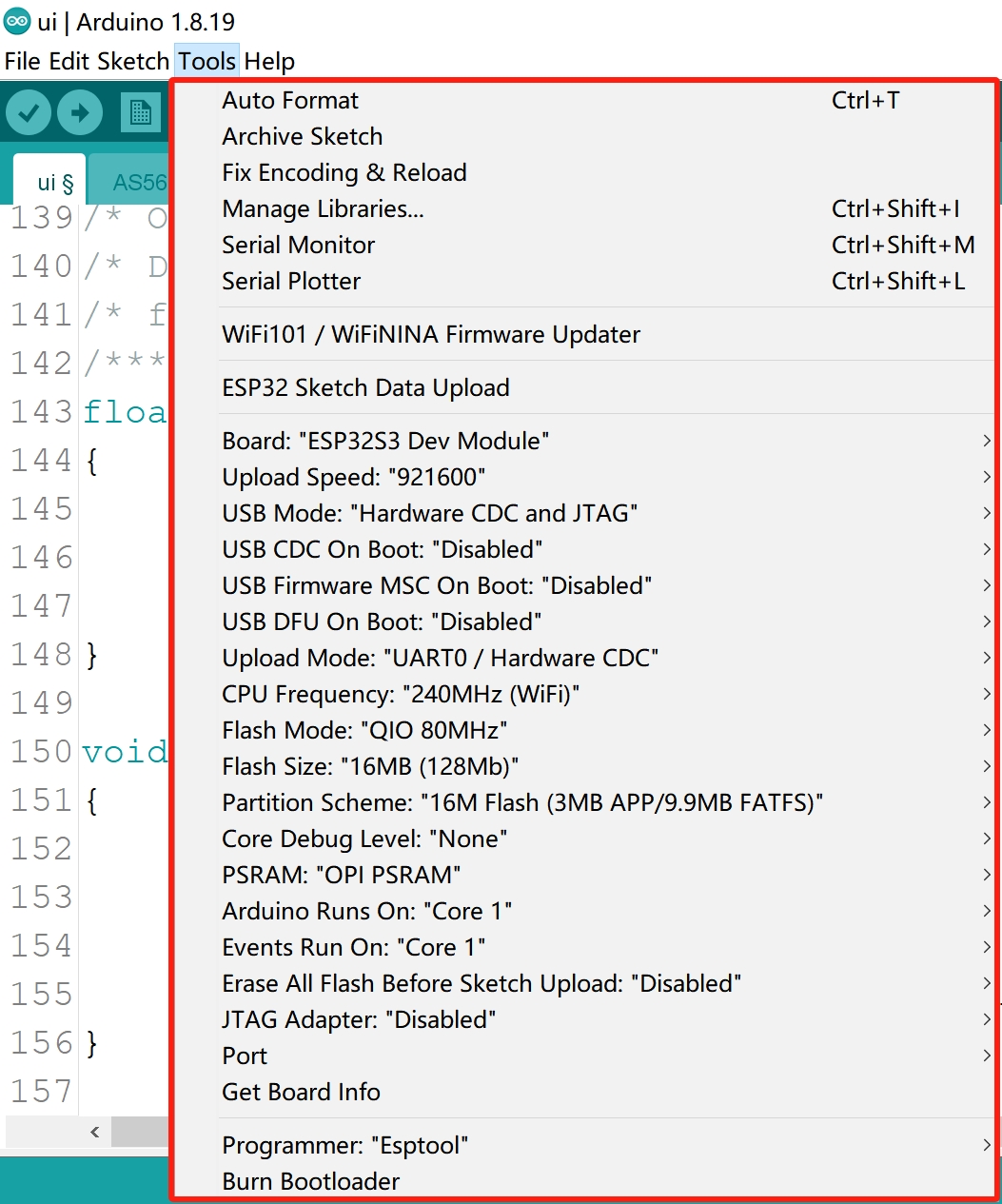Expand JTAG Adapter submenu
Image resolution: width=1002 pixels, height=1204 pixels.
pyautogui.click(x=583, y=1019)
